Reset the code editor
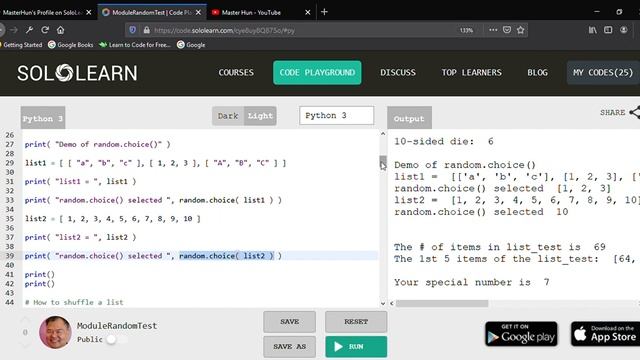This screenshot has width=640, height=360. [356, 322]
